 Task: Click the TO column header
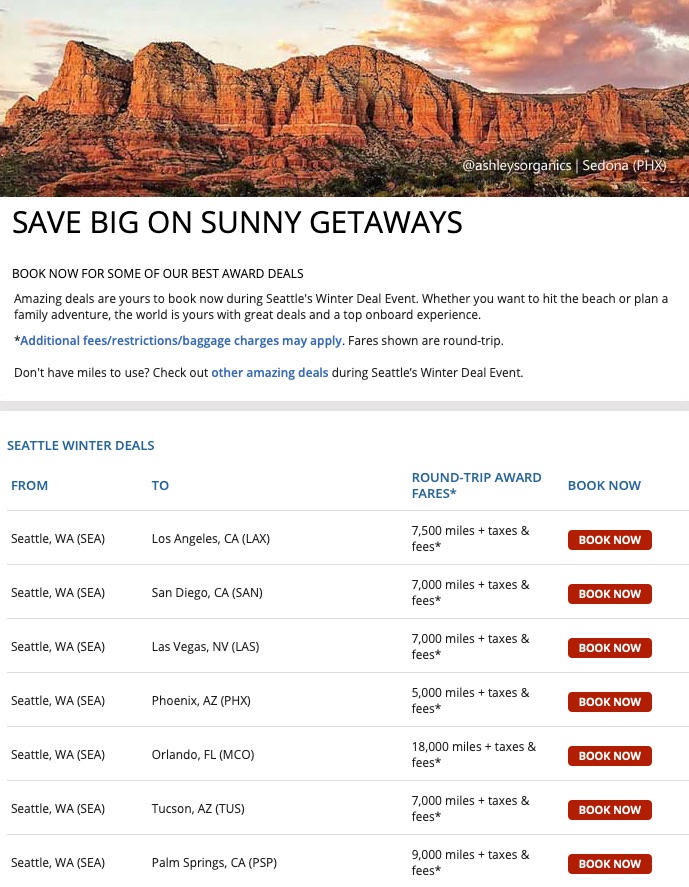(x=160, y=486)
